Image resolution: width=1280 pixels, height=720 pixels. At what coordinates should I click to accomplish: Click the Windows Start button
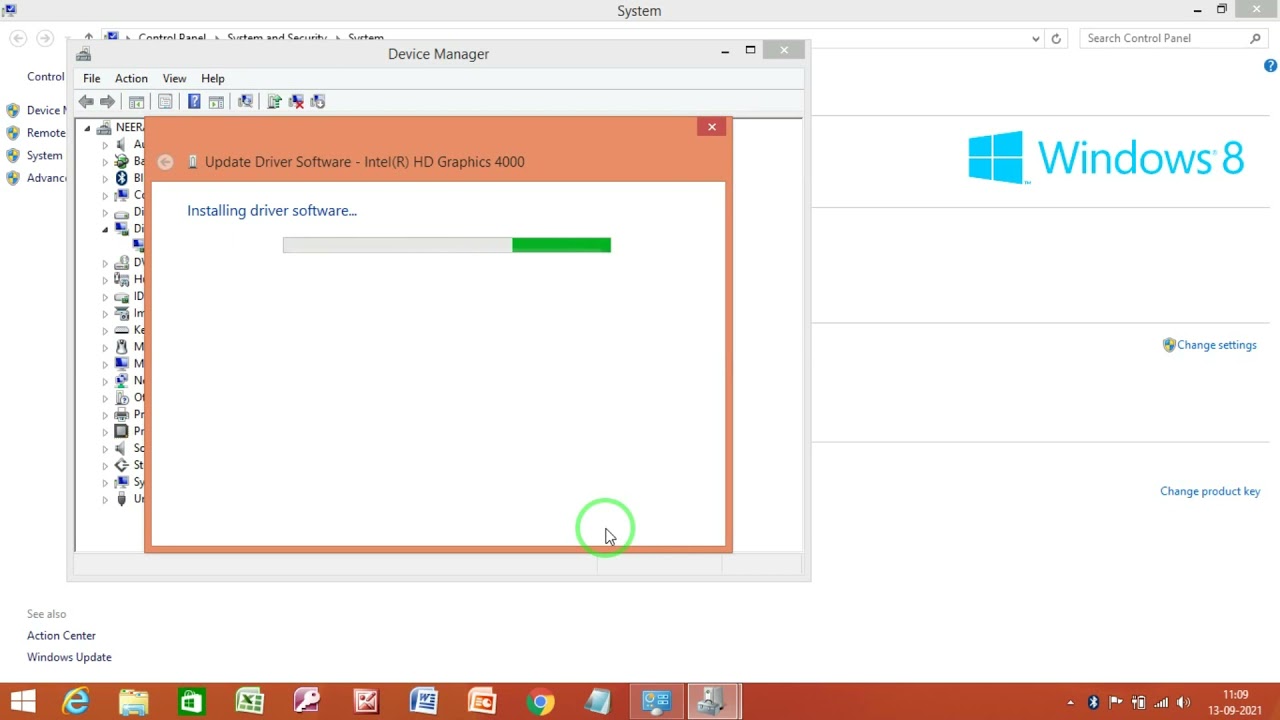pos(23,702)
